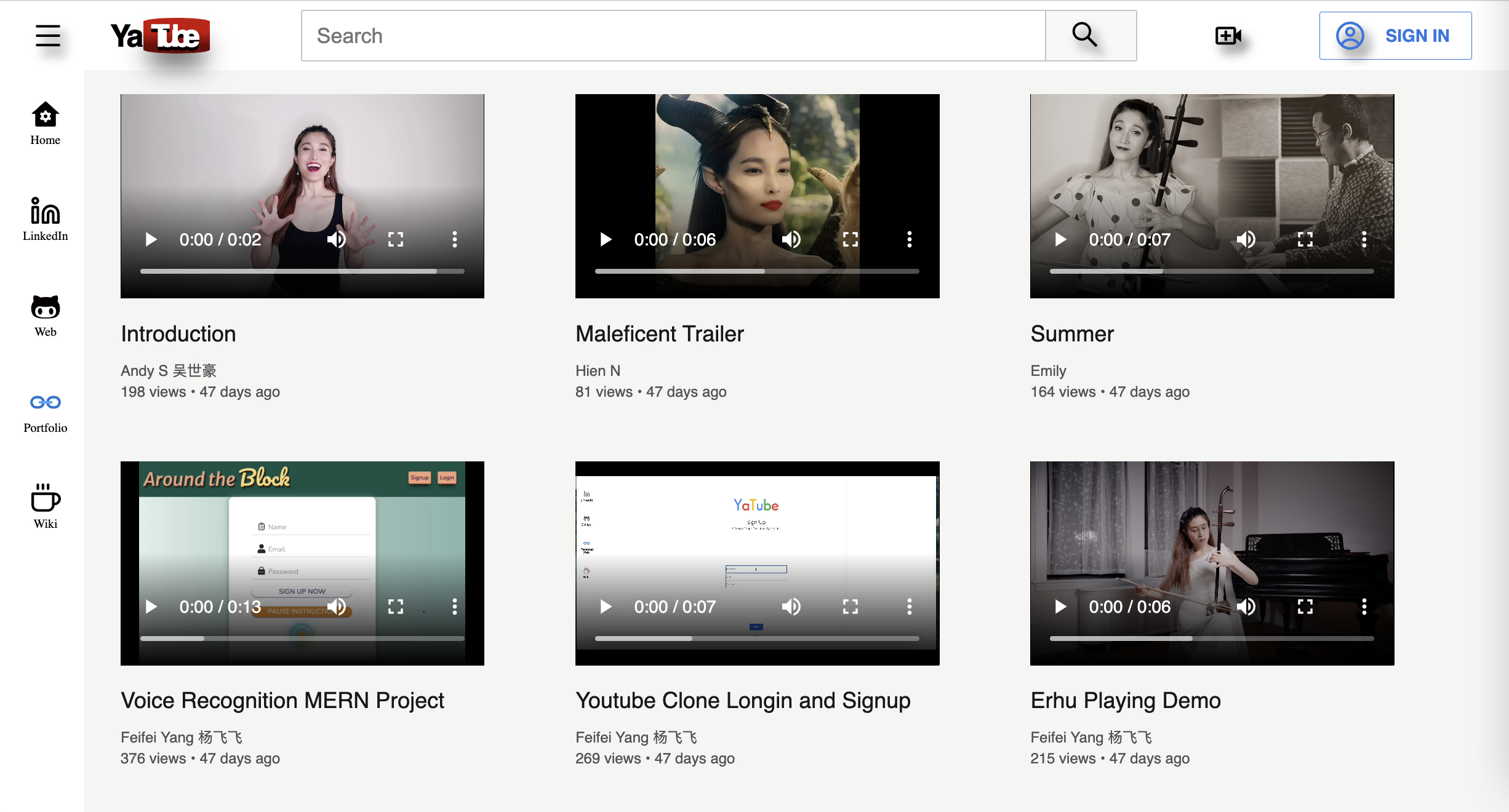Fullscreen the Summer video
Screen dimensions: 1509x812
1305,239
